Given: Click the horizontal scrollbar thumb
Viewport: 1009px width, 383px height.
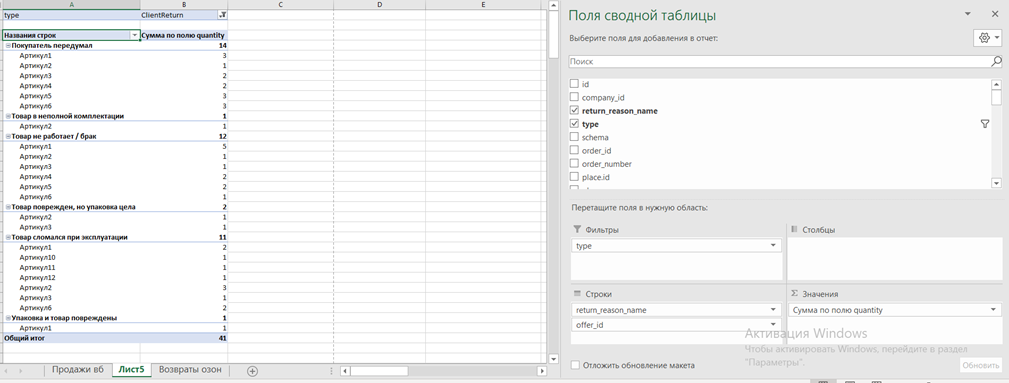Looking at the screenshot, I should pyautogui.click(x=379, y=371).
